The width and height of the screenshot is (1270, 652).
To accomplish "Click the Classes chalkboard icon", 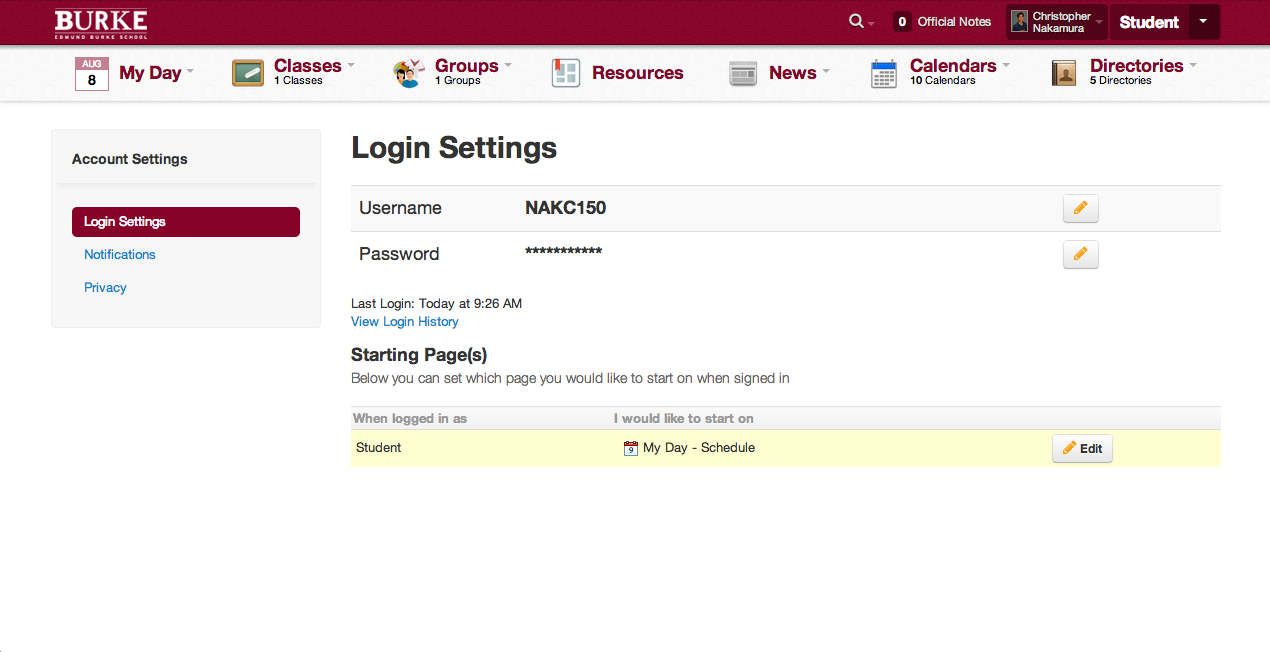I will coord(248,73).
